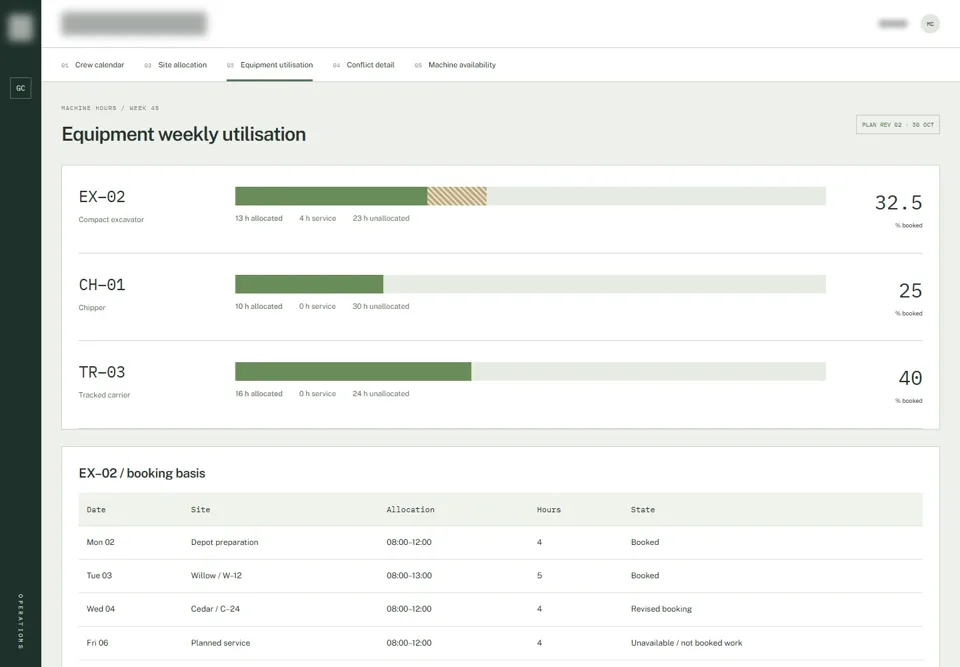Click the EX-02 hatched service bar segment

457,196
